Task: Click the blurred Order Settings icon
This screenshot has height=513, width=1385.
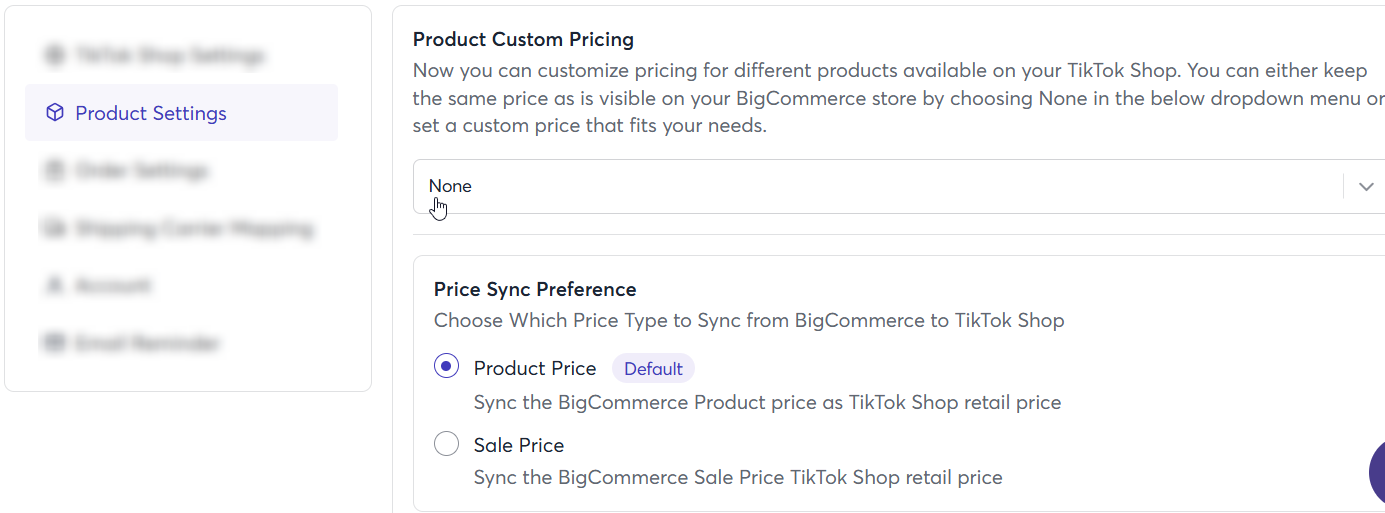Action: (x=54, y=171)
